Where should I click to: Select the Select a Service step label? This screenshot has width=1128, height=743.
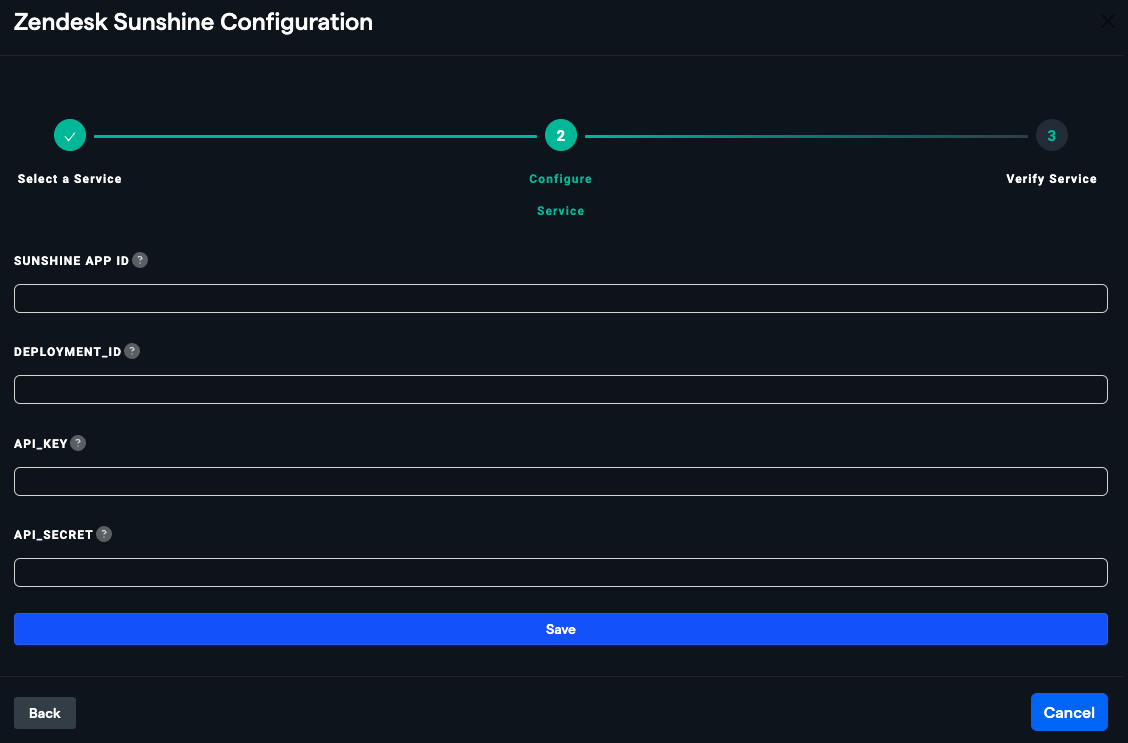point(69,178)
